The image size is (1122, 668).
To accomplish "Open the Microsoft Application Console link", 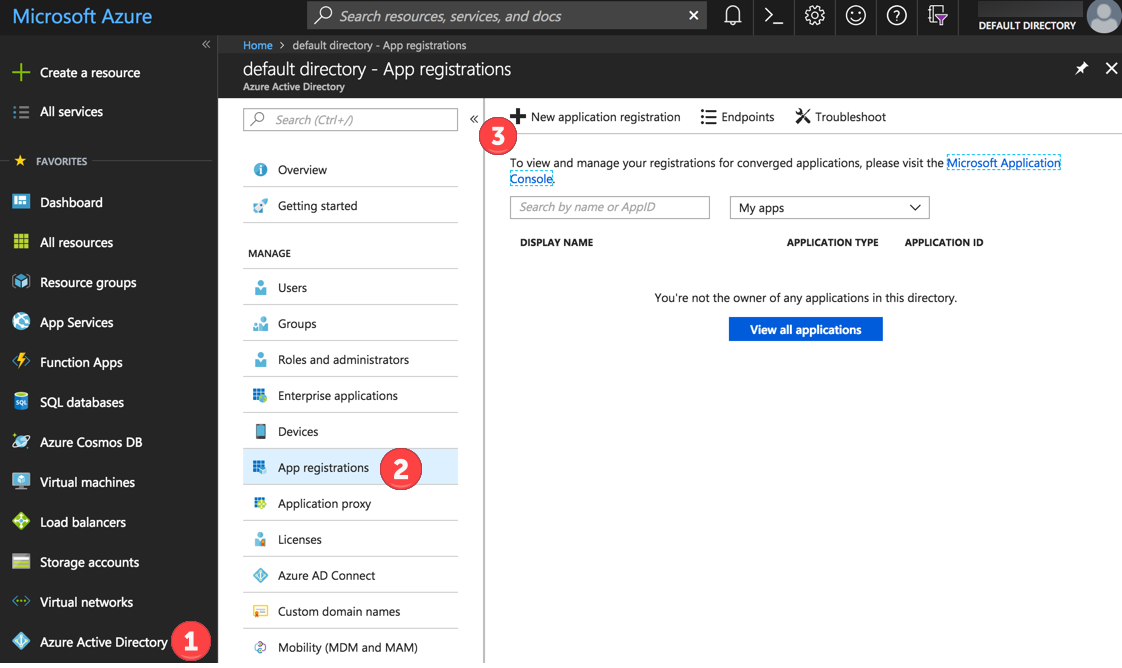I will pyautogui.click(x=1003, y=162).
